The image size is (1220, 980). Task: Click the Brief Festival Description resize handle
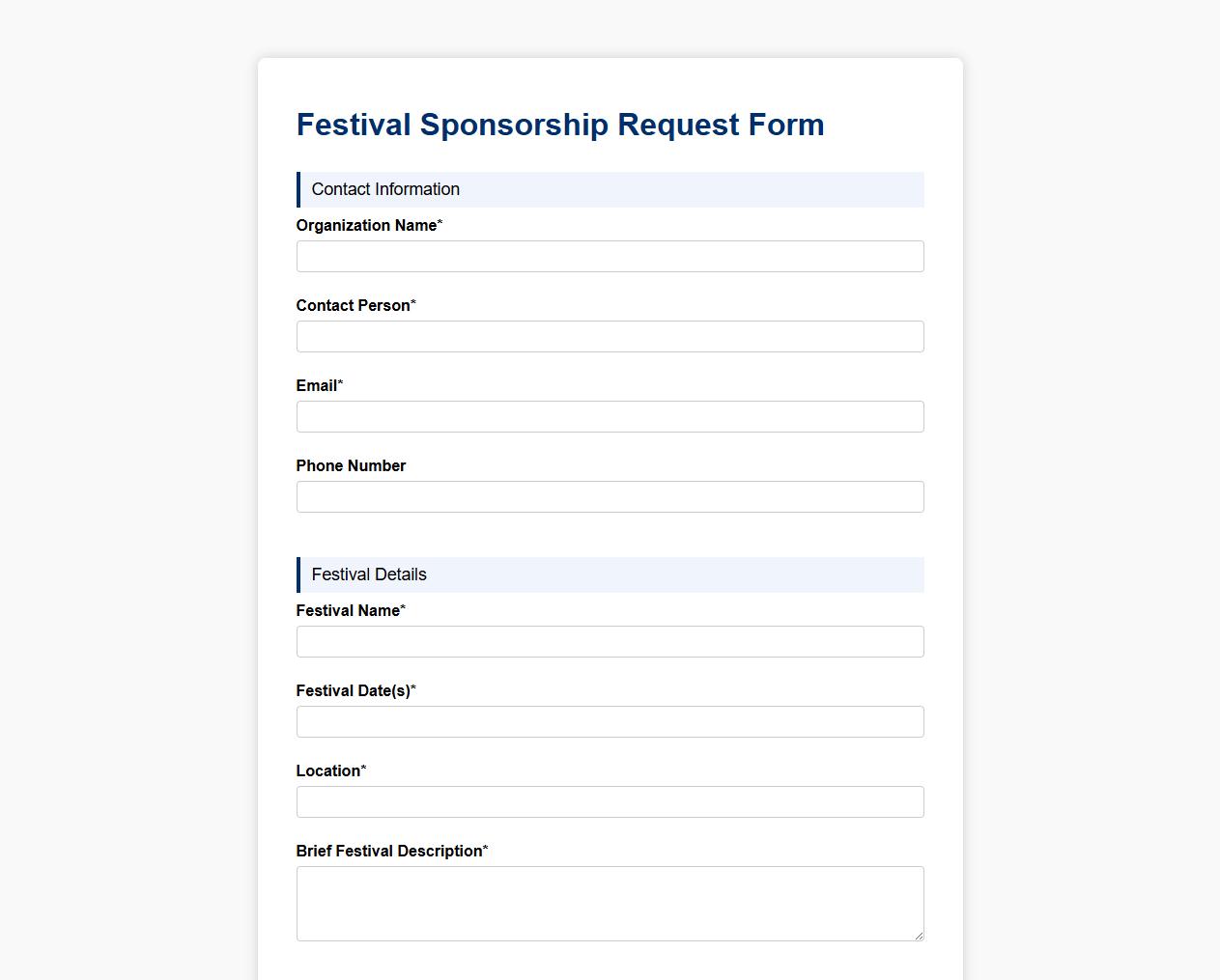919,936
